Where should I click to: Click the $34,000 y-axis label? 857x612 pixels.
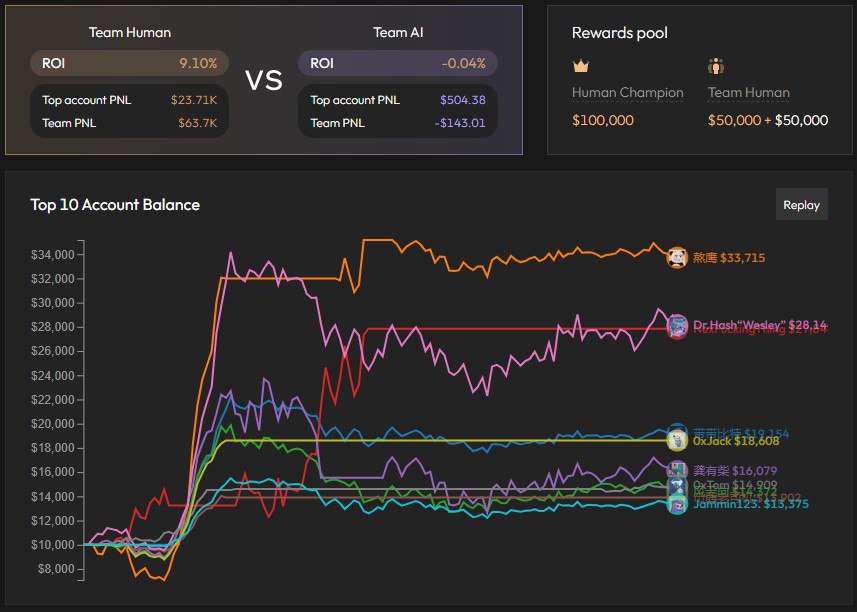(x=50, y=254)
